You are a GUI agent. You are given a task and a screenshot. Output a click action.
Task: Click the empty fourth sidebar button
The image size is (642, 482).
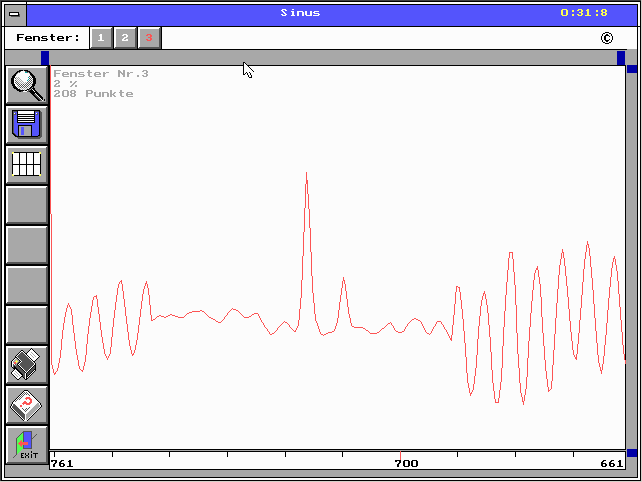click(x=27, y=205)
